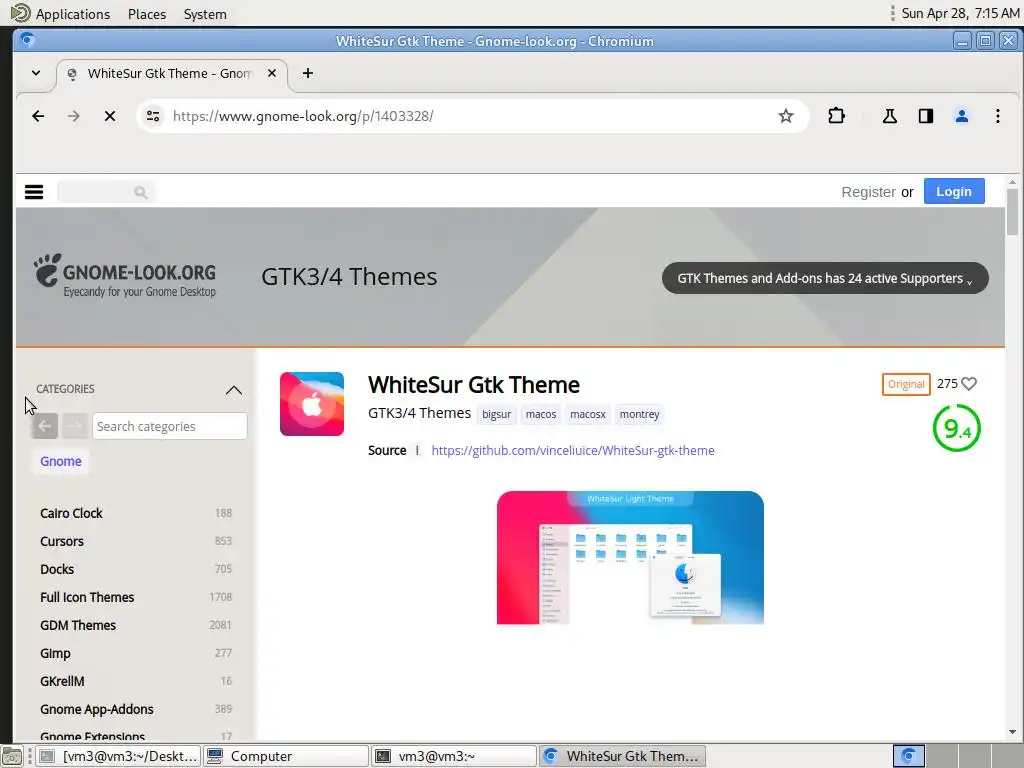Select the montrey tag
Image resolution: width=1024 pixels, height=768 pixels.
pyautogui.click(x=639, y=415)
